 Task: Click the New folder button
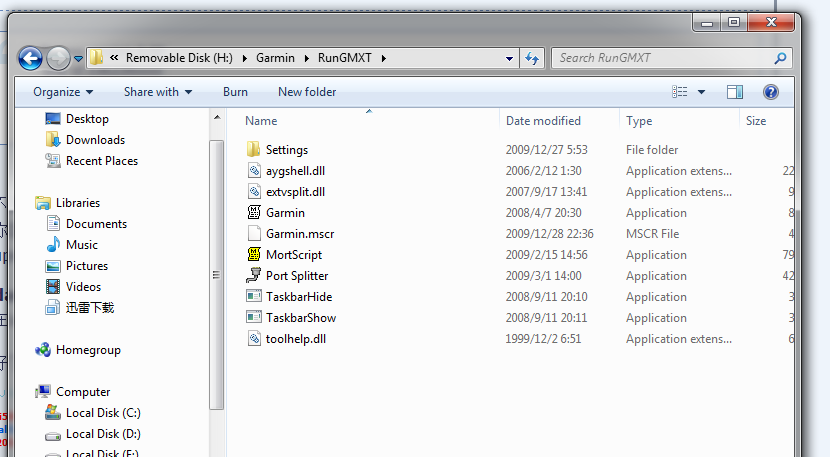(x=307, y=92)
